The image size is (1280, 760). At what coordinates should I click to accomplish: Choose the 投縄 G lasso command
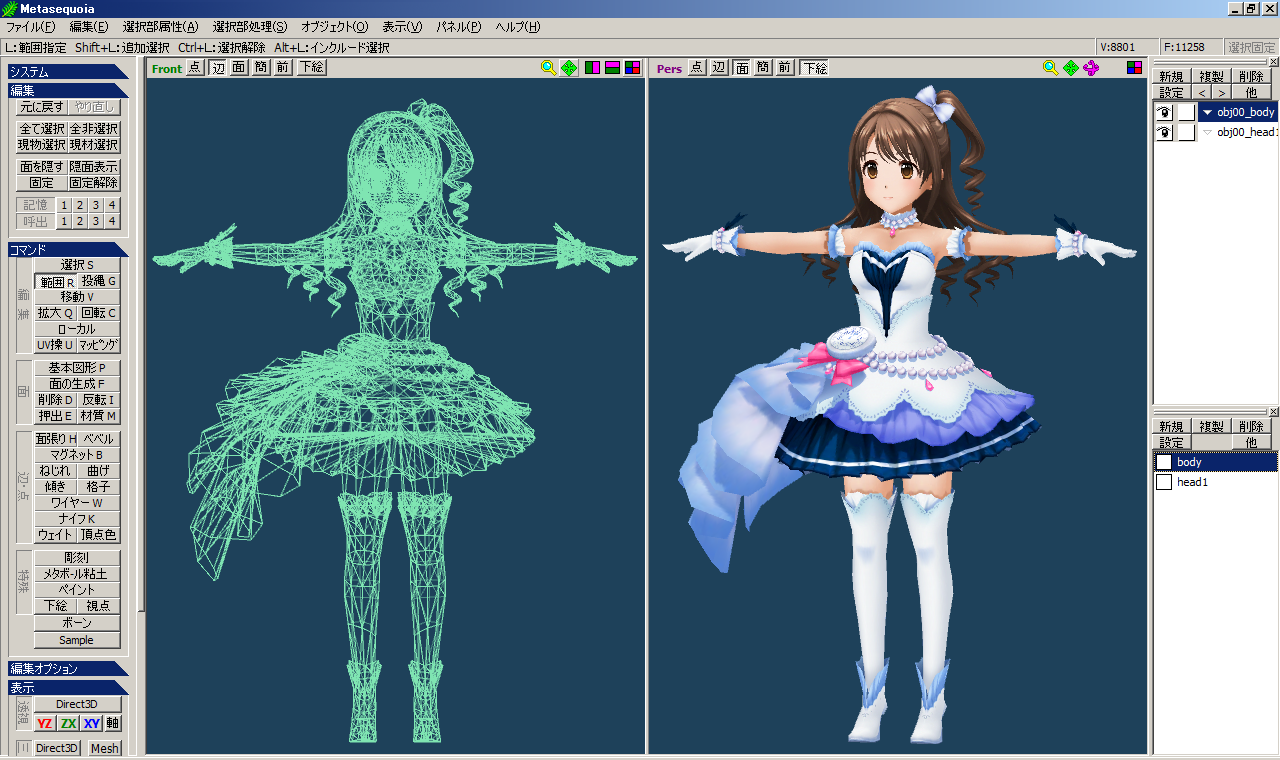99,282
